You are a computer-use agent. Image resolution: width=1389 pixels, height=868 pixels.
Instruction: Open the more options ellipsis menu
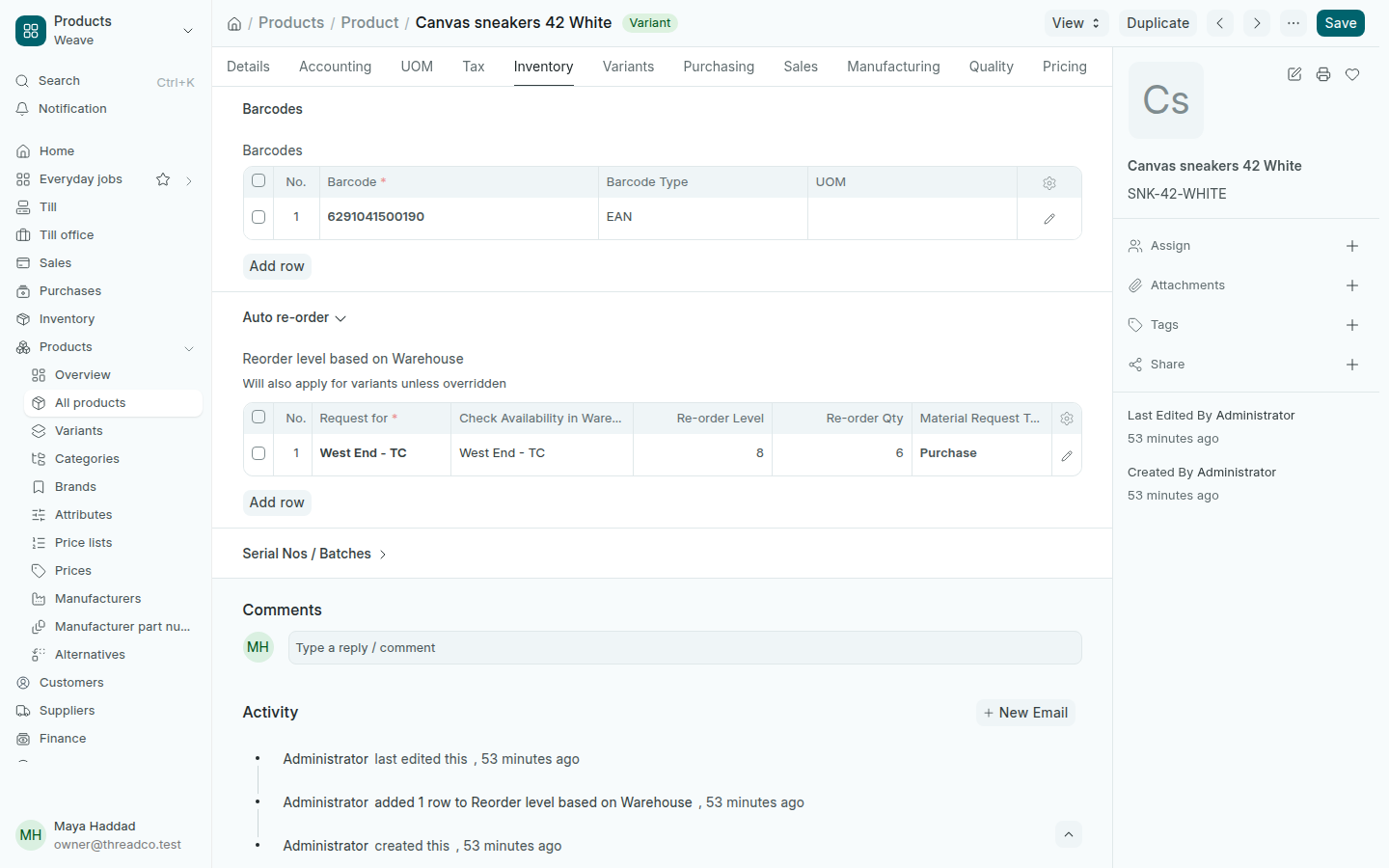pyautogui.click(x=1294, y=23)
